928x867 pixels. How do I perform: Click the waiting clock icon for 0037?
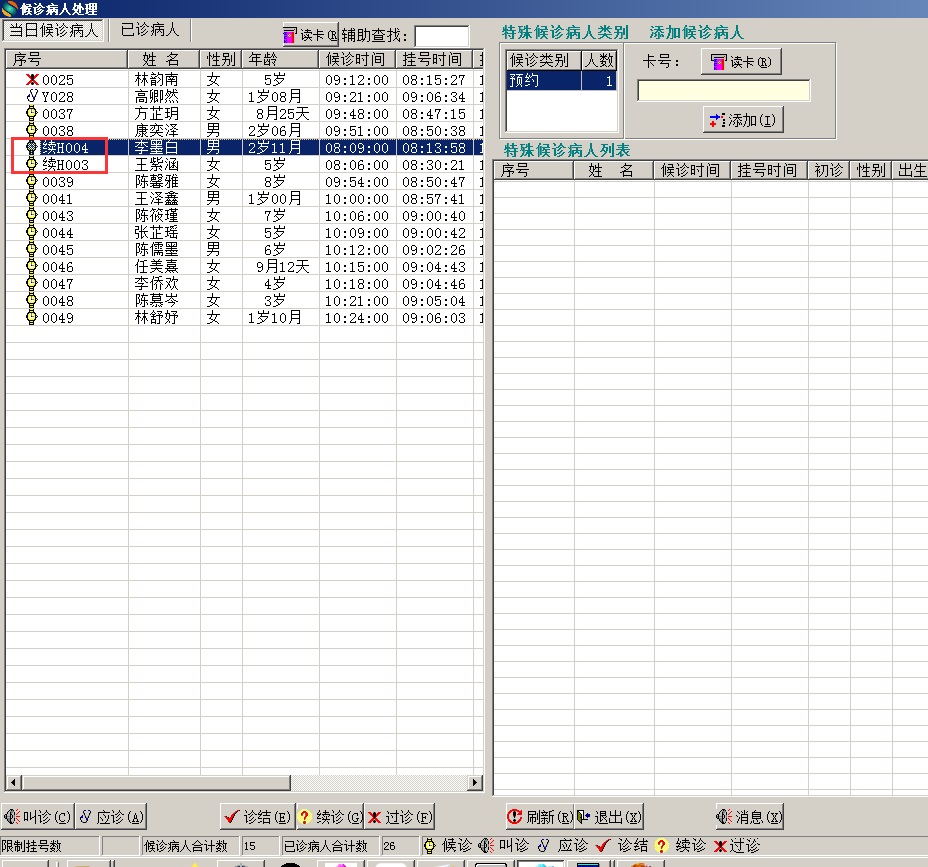[x=32, y=113]
